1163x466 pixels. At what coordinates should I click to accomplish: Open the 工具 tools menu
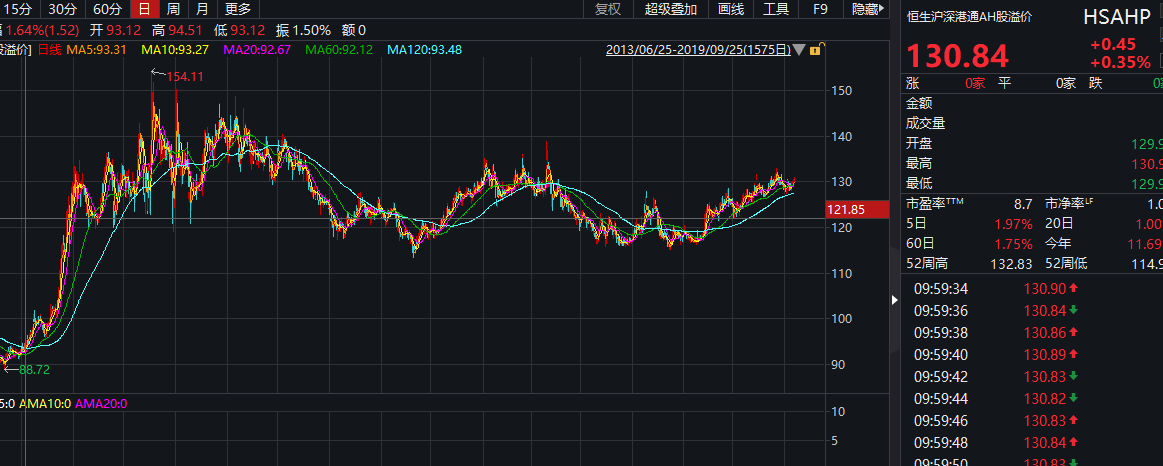pos(776,9)
